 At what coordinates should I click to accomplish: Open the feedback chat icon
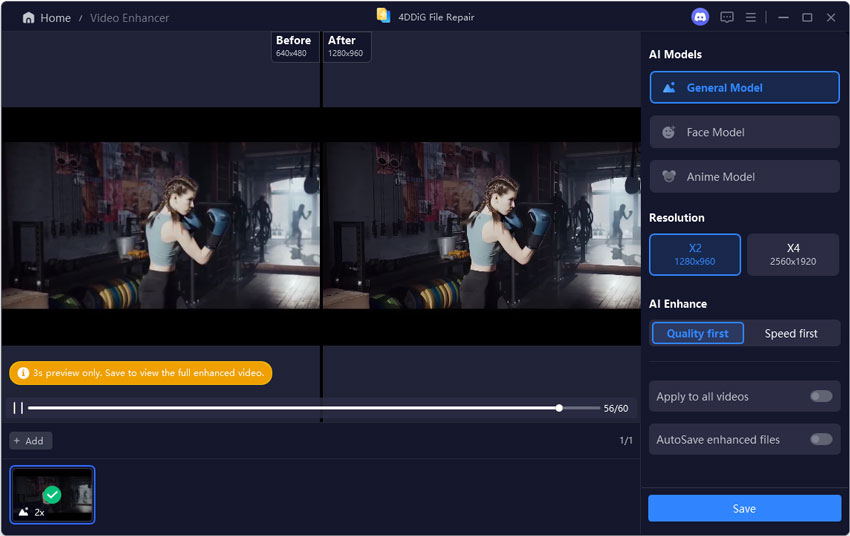(x=727, y=17)
